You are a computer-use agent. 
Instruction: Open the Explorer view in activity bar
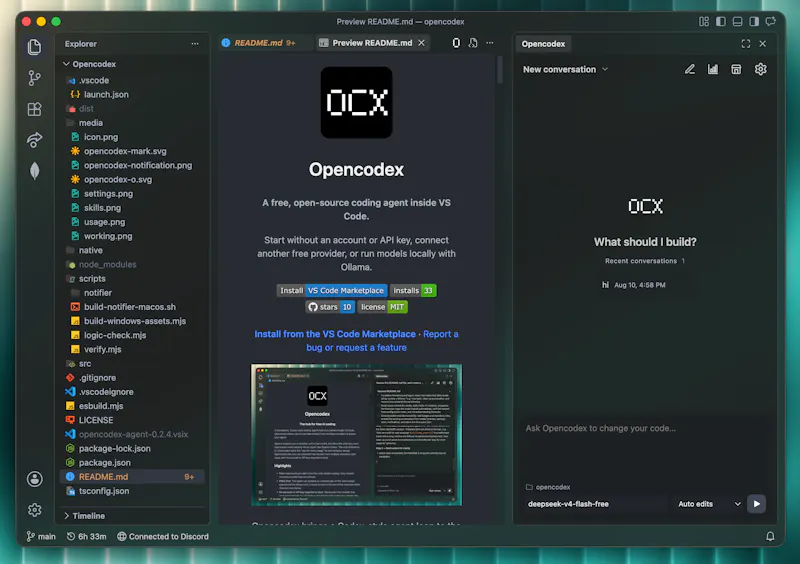(x=34, y=47)
